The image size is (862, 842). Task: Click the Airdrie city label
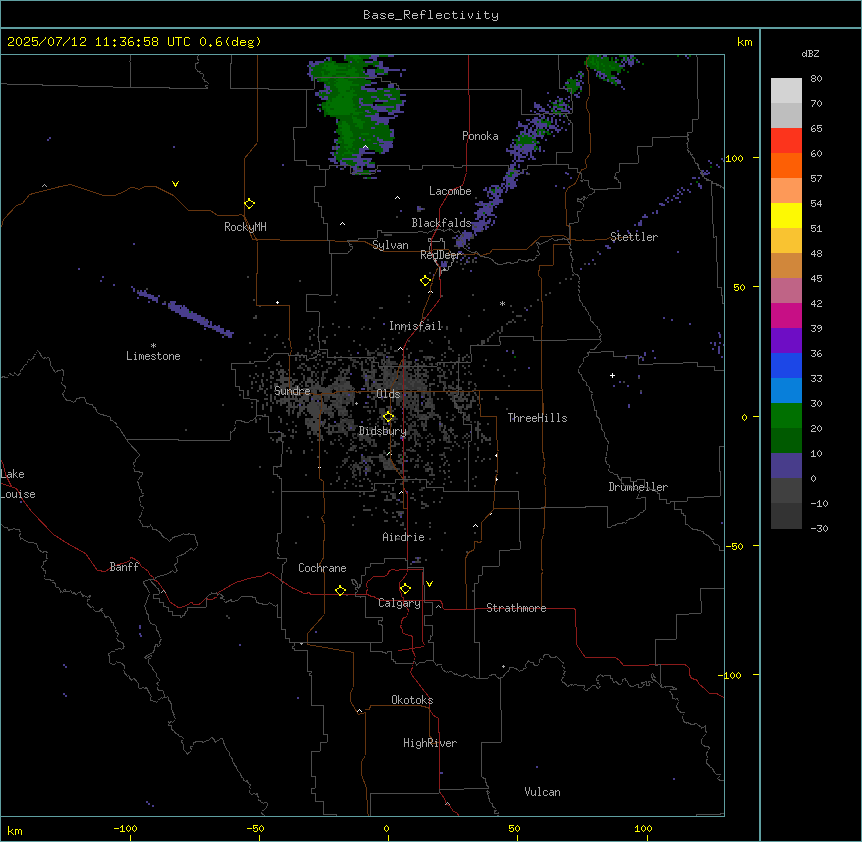pos(404,537)
